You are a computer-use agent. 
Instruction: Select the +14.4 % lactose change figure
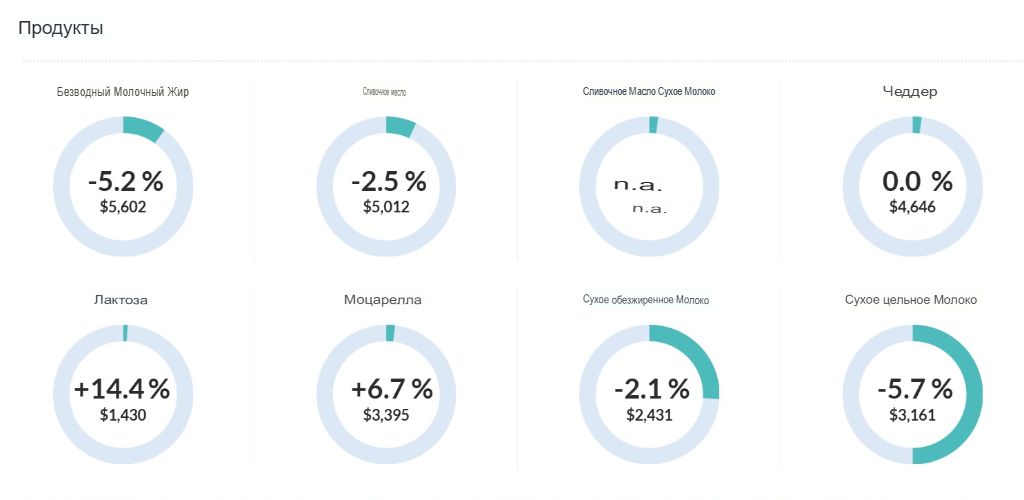pos(122,389)
